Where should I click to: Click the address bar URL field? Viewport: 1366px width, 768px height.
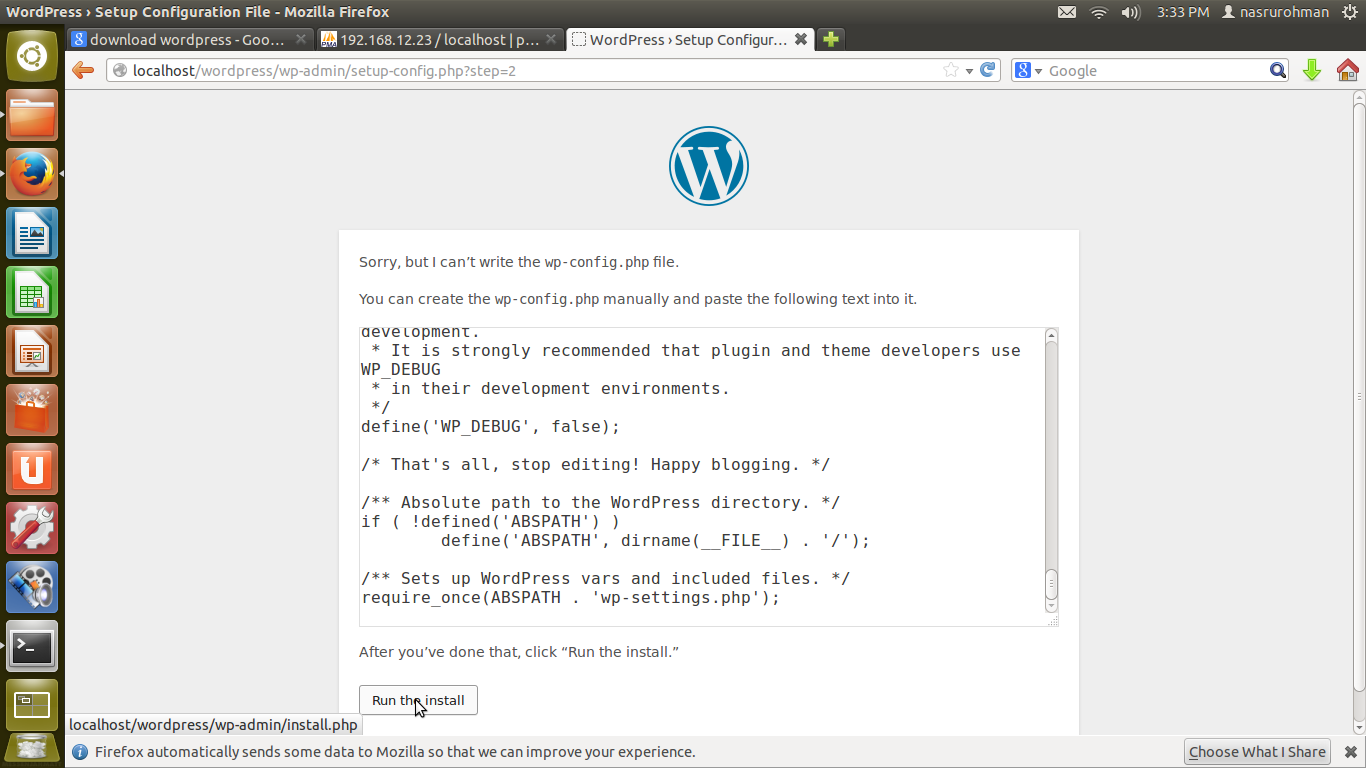click(x=535, y=70)
